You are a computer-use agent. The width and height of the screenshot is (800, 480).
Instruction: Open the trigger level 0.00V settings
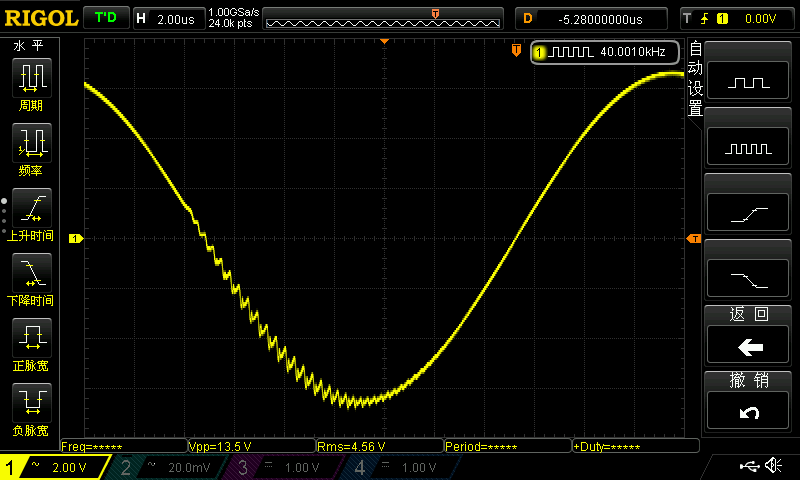(737, 19)
